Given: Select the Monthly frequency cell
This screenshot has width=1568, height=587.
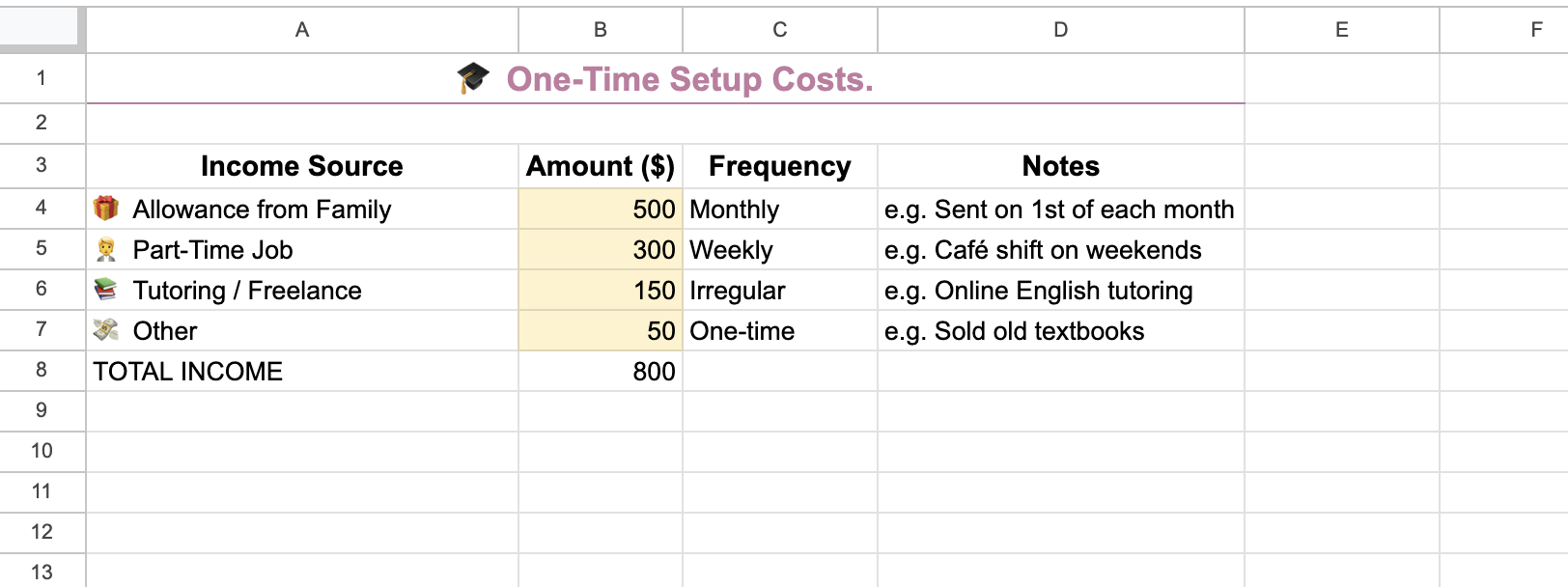Looking at the screenshot, I should pos(778,209).
